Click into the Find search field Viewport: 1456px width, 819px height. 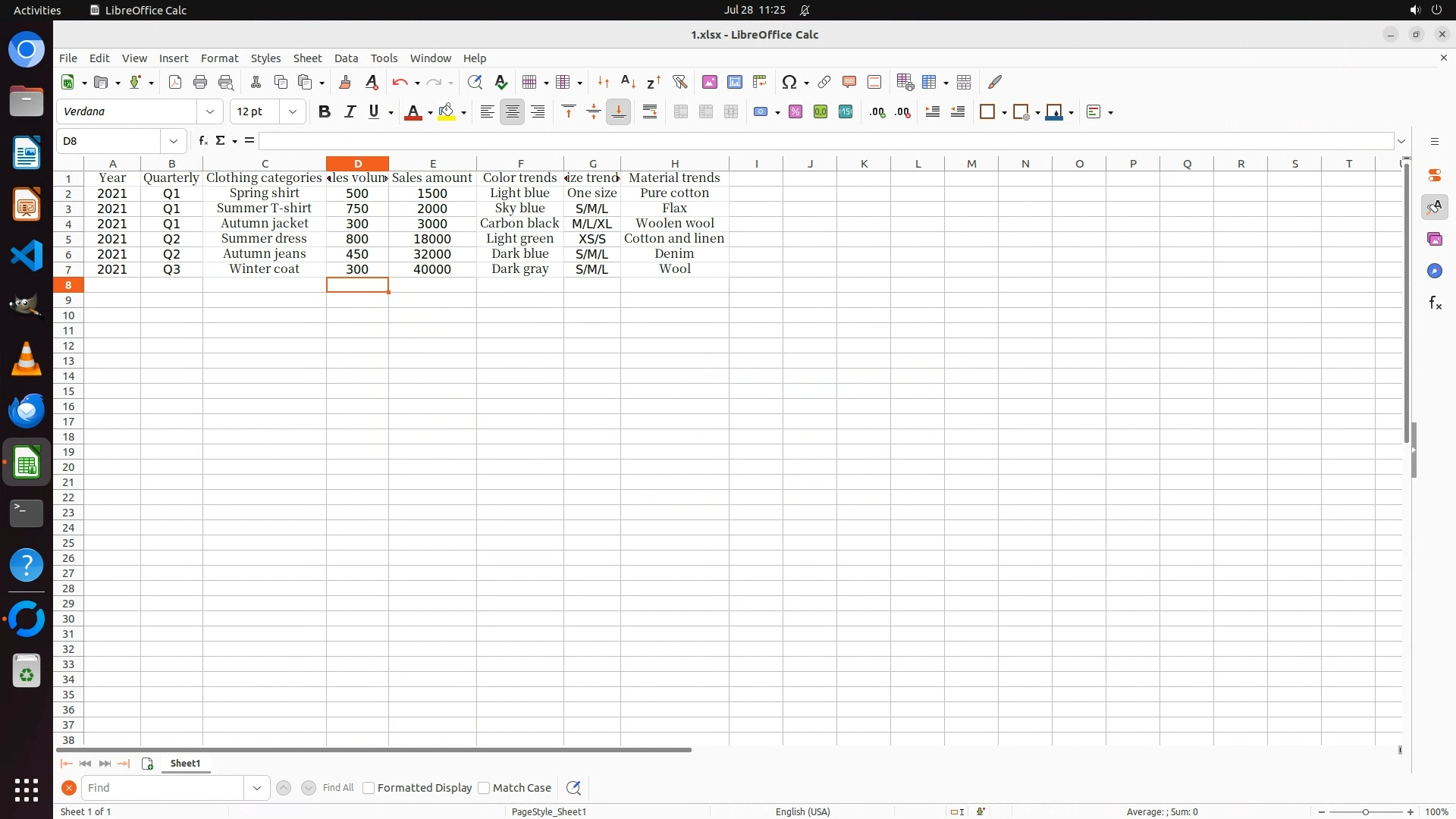[x=163, y=788]
